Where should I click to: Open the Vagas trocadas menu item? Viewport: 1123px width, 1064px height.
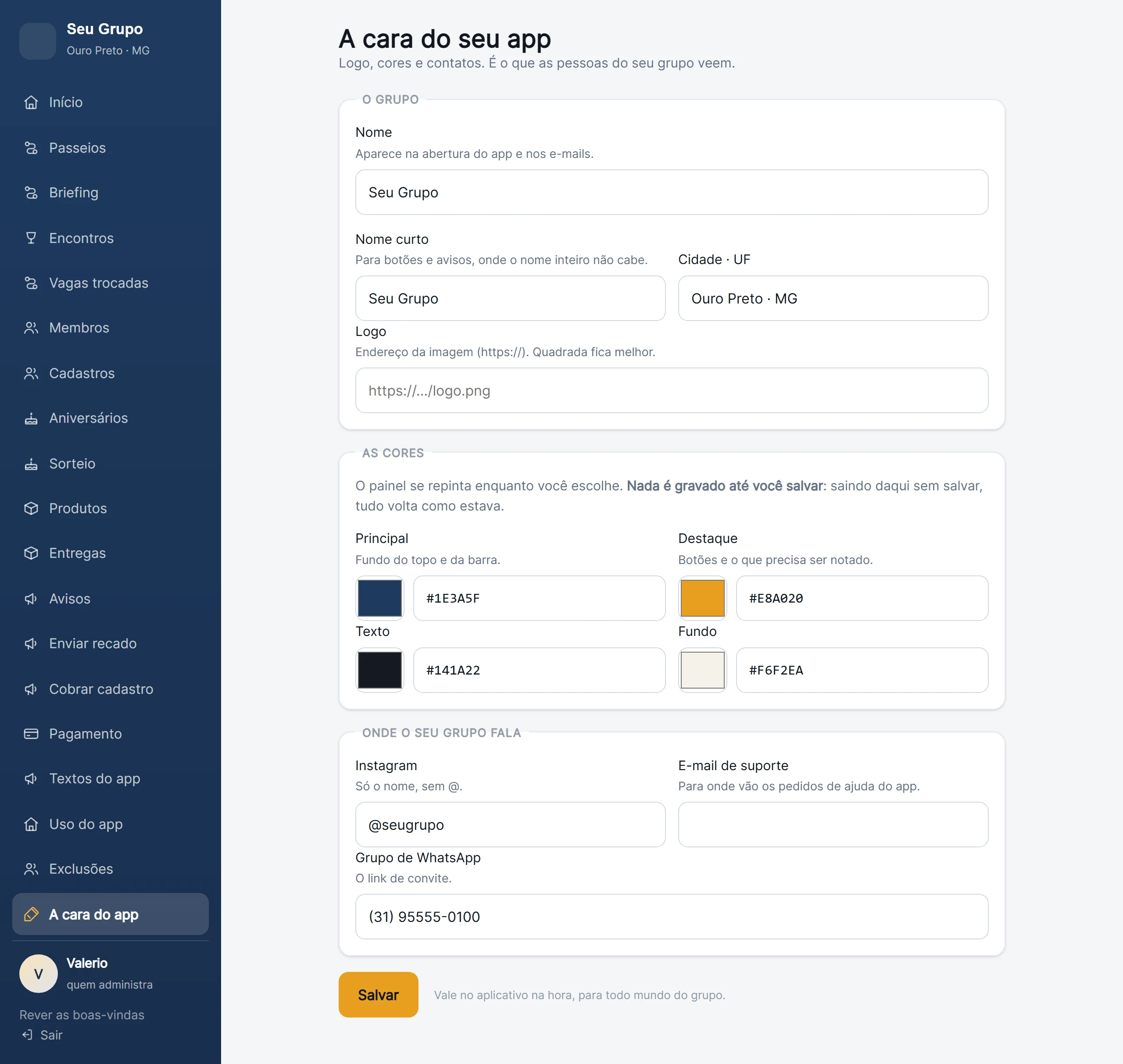110,283
